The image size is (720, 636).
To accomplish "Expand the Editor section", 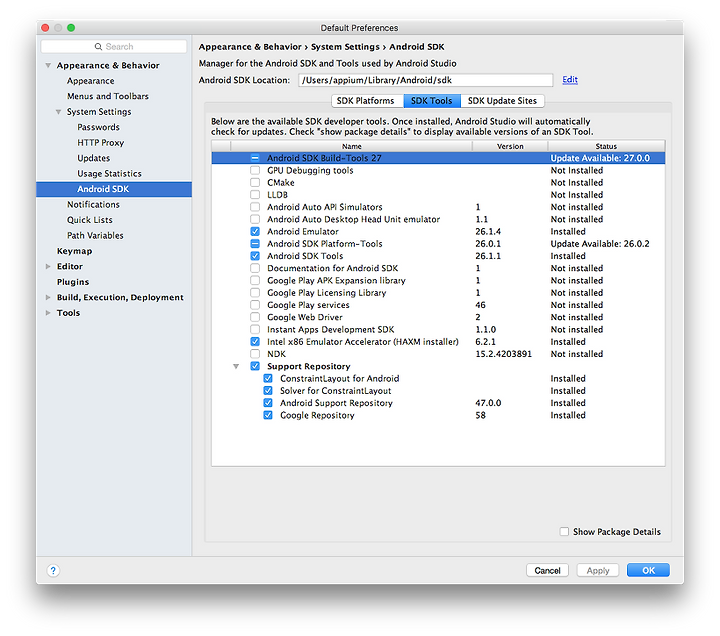I will pyautogui.click(x=48, y=266).
